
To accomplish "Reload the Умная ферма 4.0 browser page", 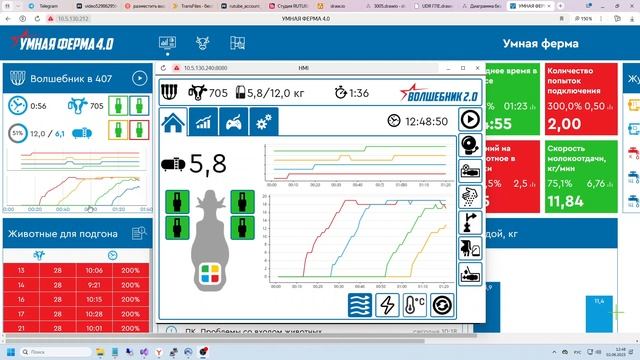I will [x=37, y=19].
